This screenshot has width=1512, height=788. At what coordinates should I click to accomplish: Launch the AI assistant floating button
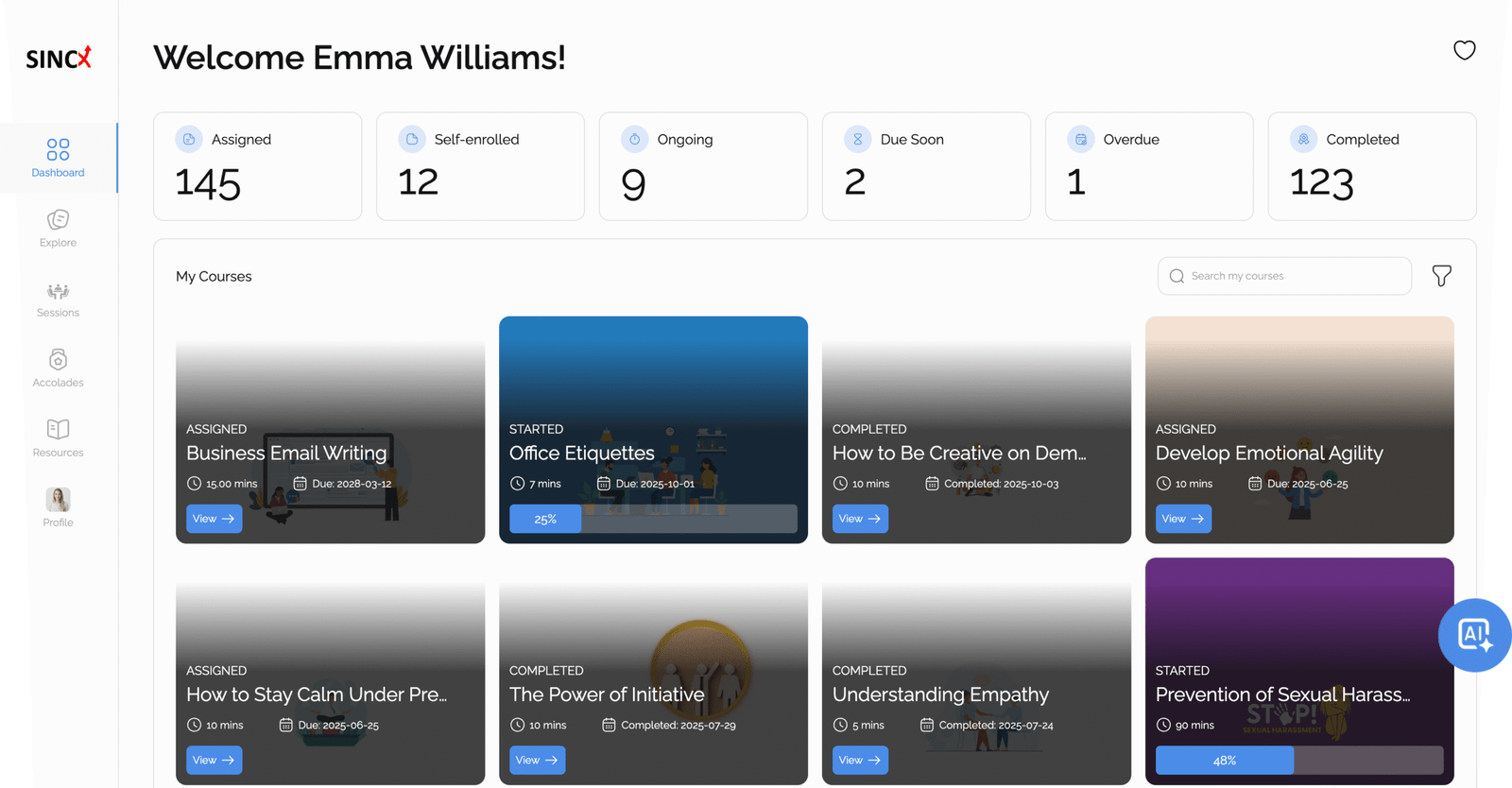pyautogui.click(x=1473, y=635)
